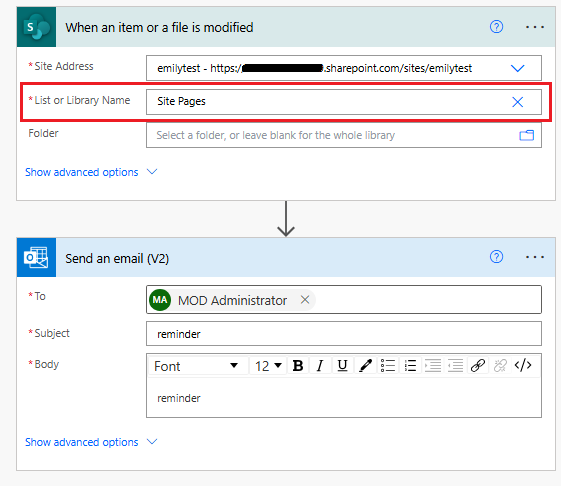The height and width of the screenshot is (486, 561).
Task: Toggle italic formatting
Action: click(320, 366)
